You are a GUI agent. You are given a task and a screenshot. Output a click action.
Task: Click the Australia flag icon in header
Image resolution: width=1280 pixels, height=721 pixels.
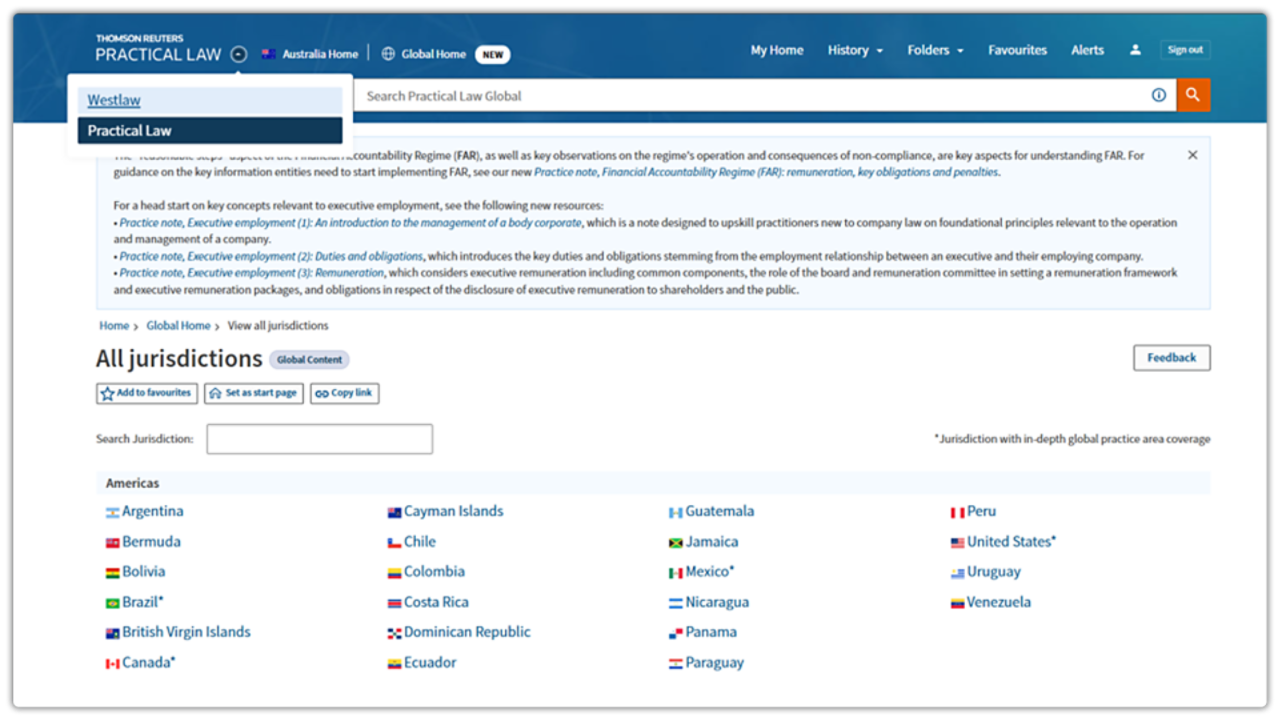[x=269, y=54]
